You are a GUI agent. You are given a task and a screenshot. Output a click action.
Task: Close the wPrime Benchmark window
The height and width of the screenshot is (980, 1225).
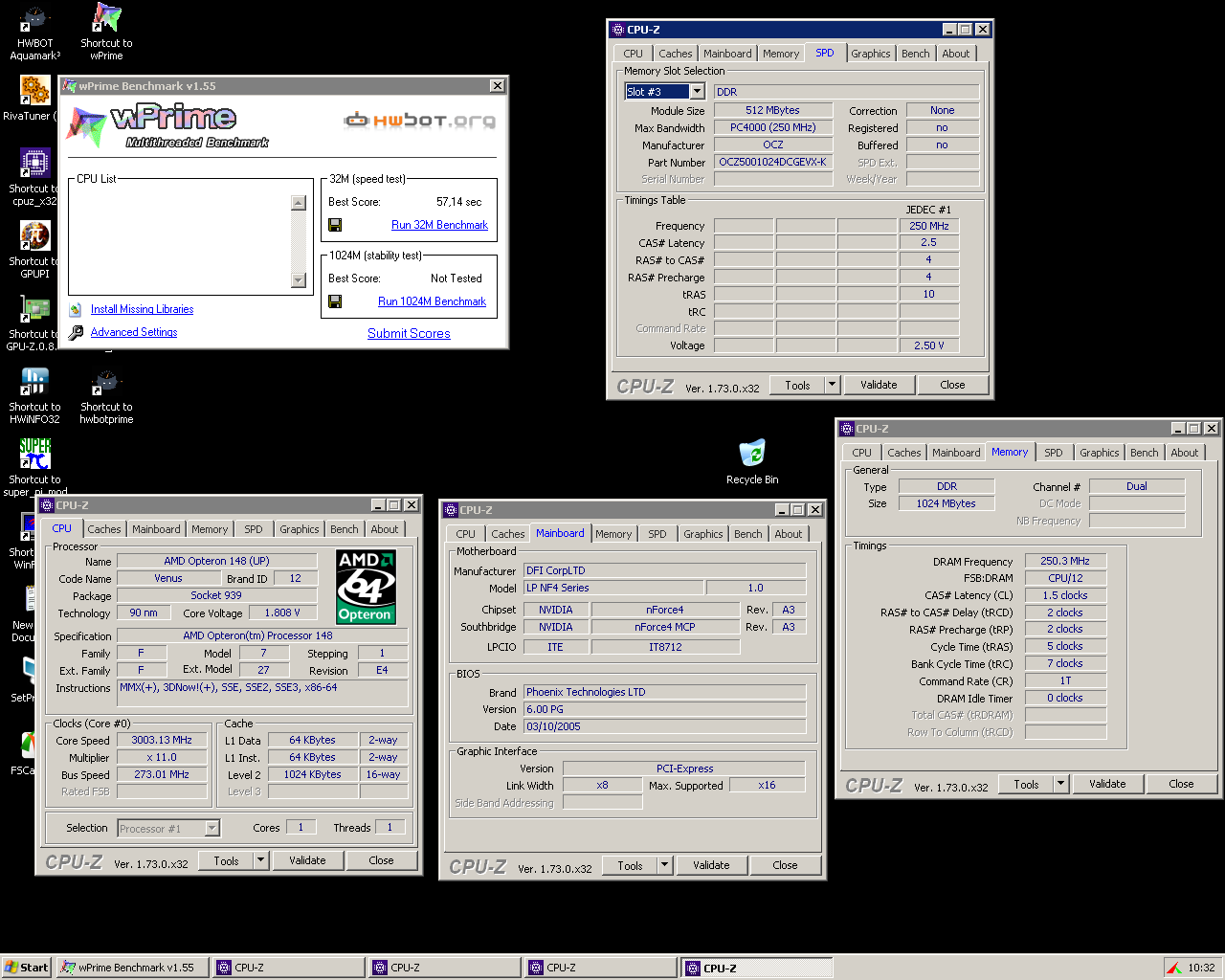(498, 85)
